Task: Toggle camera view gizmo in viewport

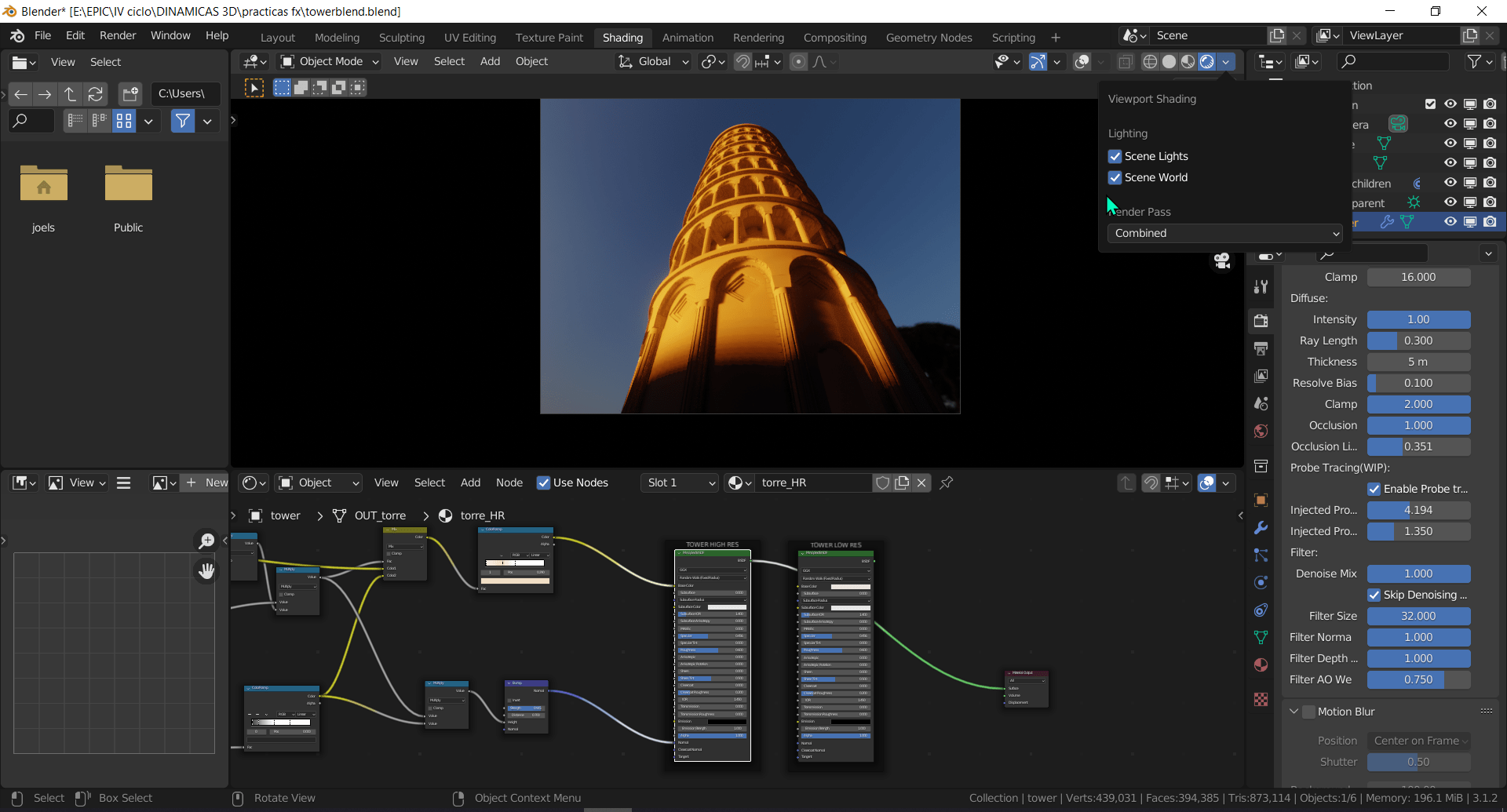Action: coord(1222,260)
